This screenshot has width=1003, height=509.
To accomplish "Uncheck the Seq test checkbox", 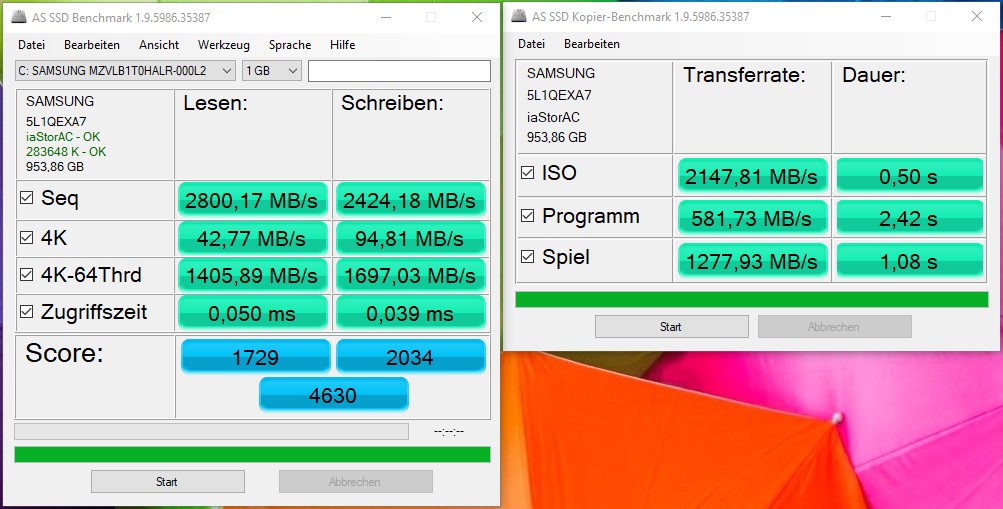I will tap(27, 198).
